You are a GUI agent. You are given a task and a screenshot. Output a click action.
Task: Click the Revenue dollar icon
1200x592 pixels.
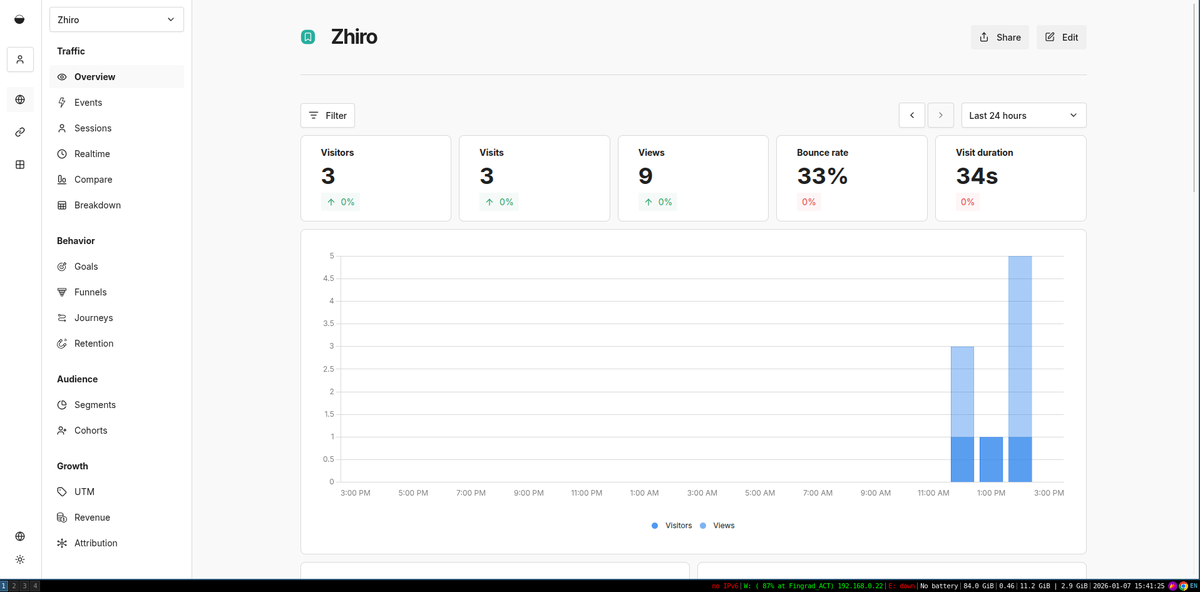(x=62, y=518)
